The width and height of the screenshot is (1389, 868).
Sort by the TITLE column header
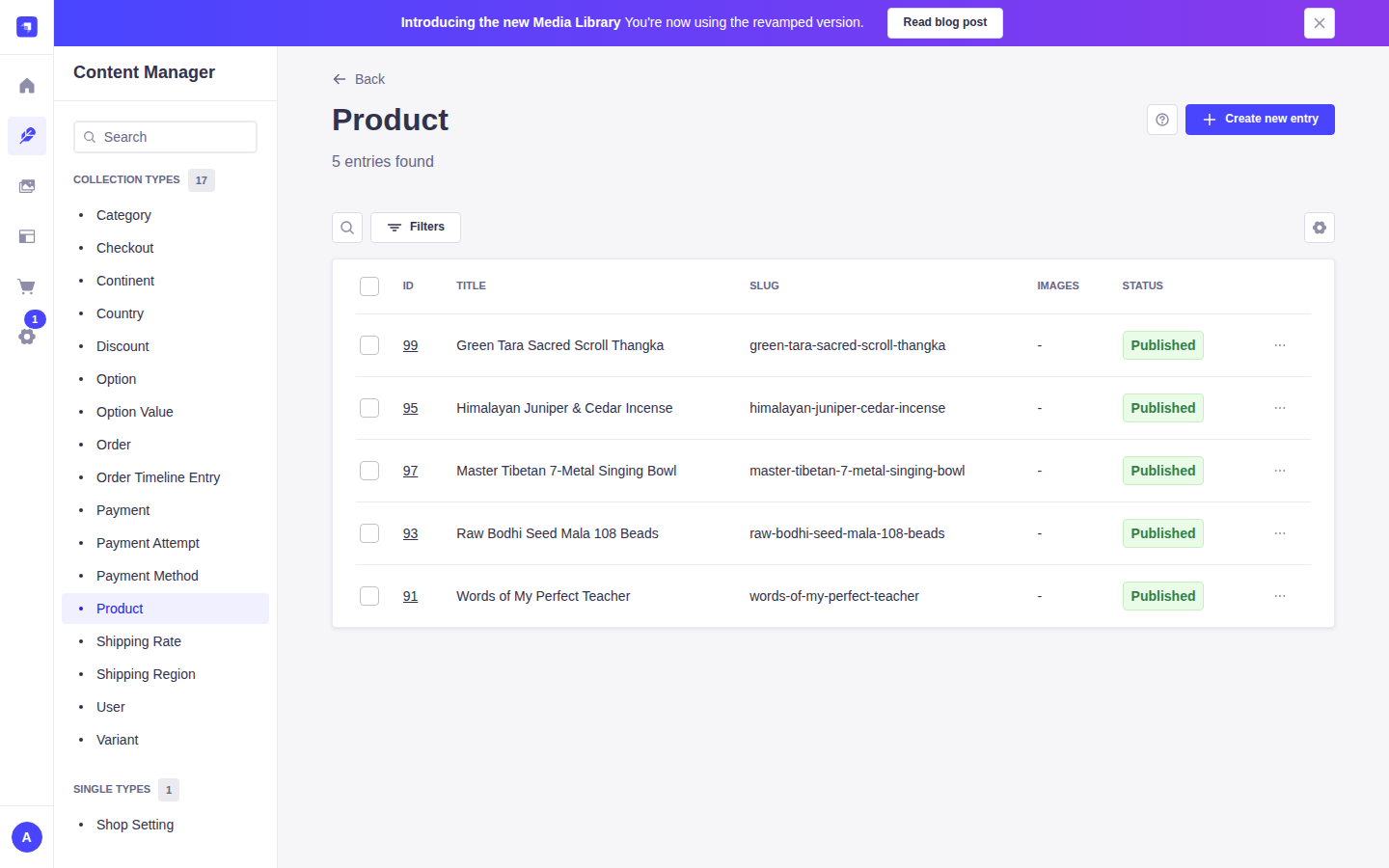coord(471,285)
